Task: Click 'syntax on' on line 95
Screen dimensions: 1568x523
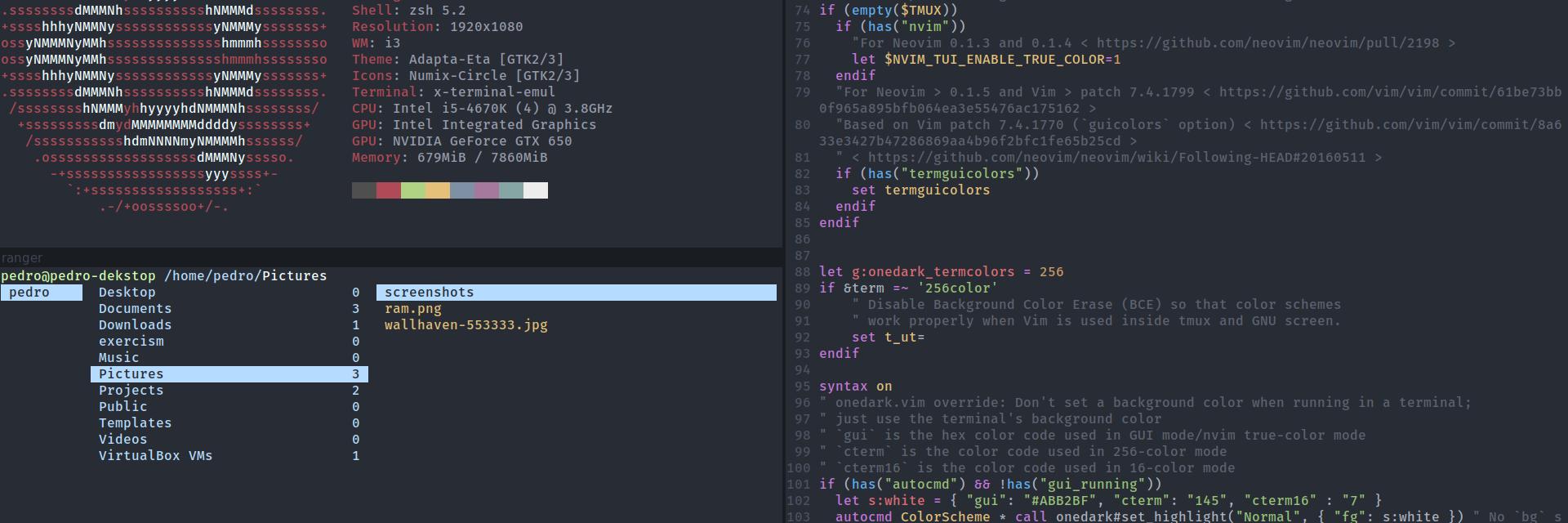Action: (x=855, y=387)
